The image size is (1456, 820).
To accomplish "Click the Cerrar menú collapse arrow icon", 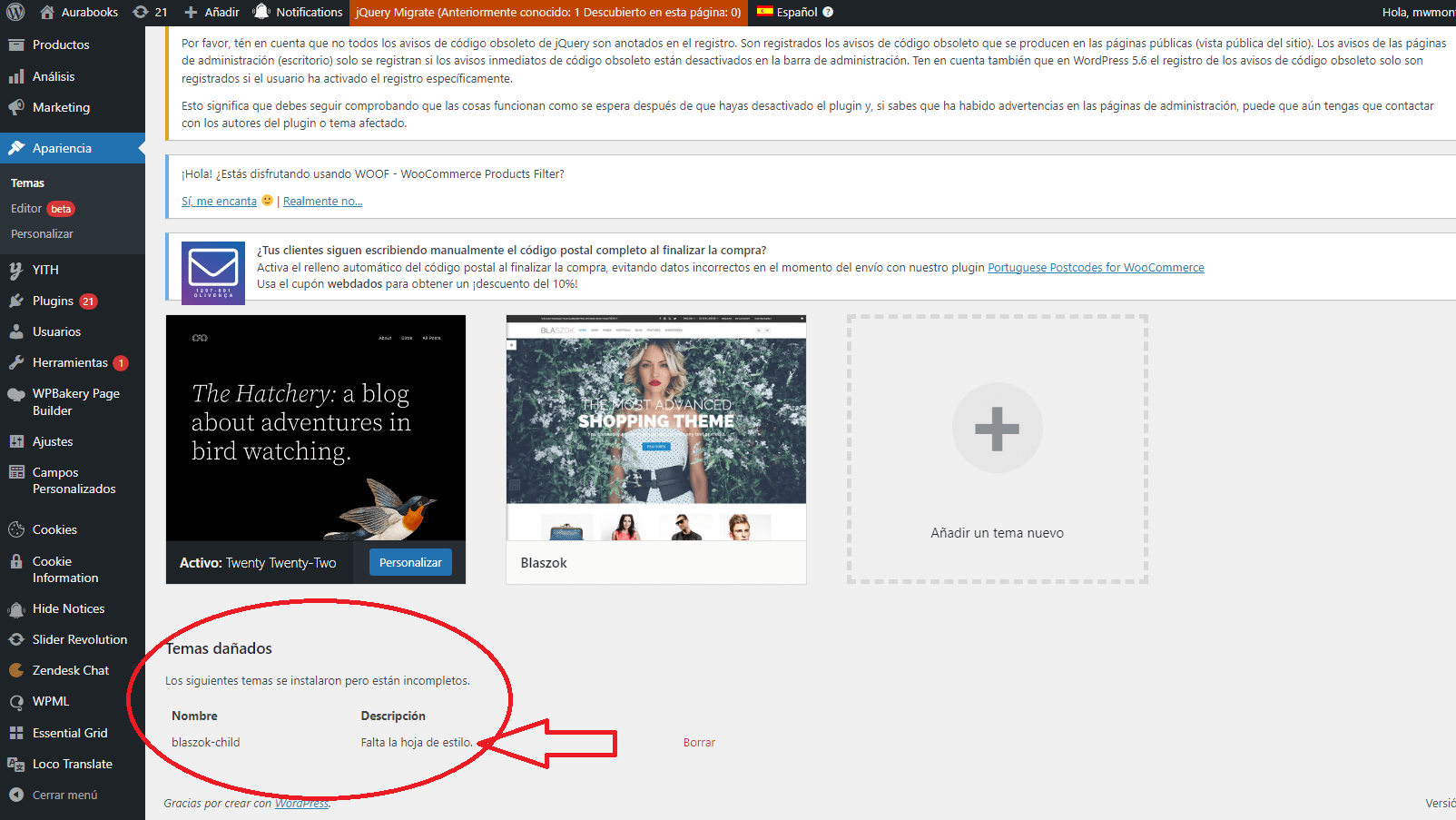I will pos(16,795).
